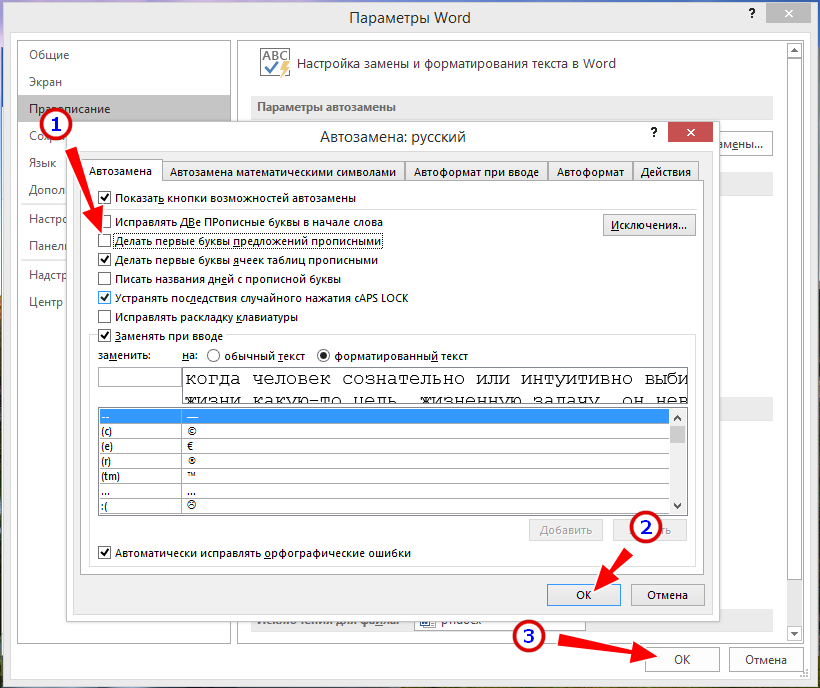The height and width of the screenshot is (688, 820).
Task: Uncheck 'Автоматически исправлять орфографические ошибки'
Action: (105, 553)
